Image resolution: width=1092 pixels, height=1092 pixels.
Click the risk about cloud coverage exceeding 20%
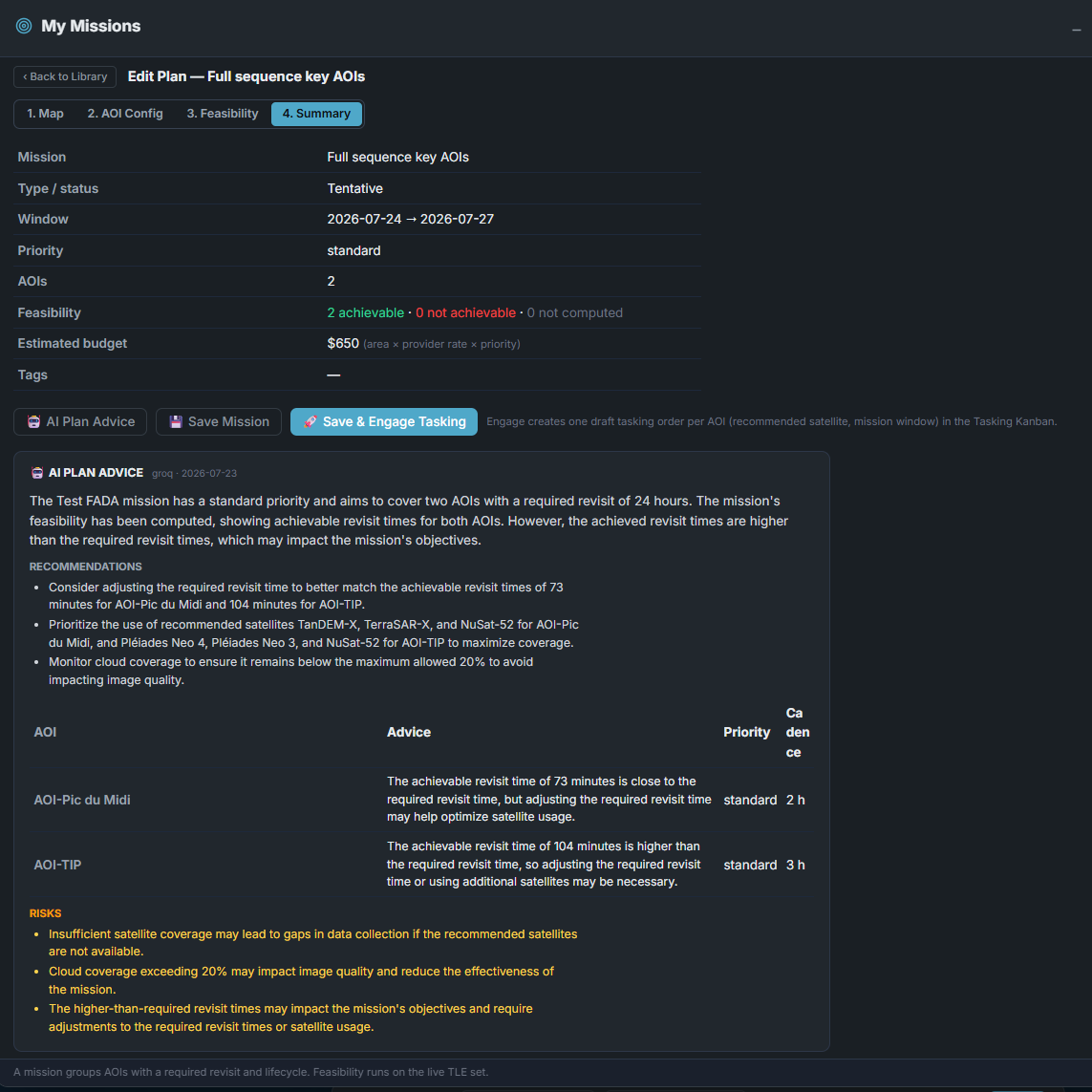301,980
